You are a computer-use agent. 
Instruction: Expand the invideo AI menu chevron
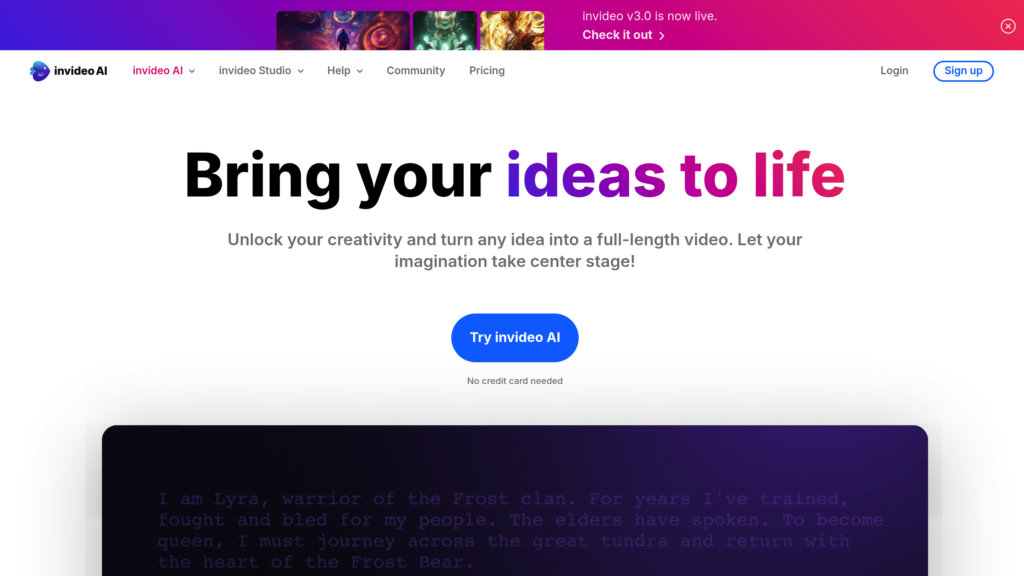point(192,71)
